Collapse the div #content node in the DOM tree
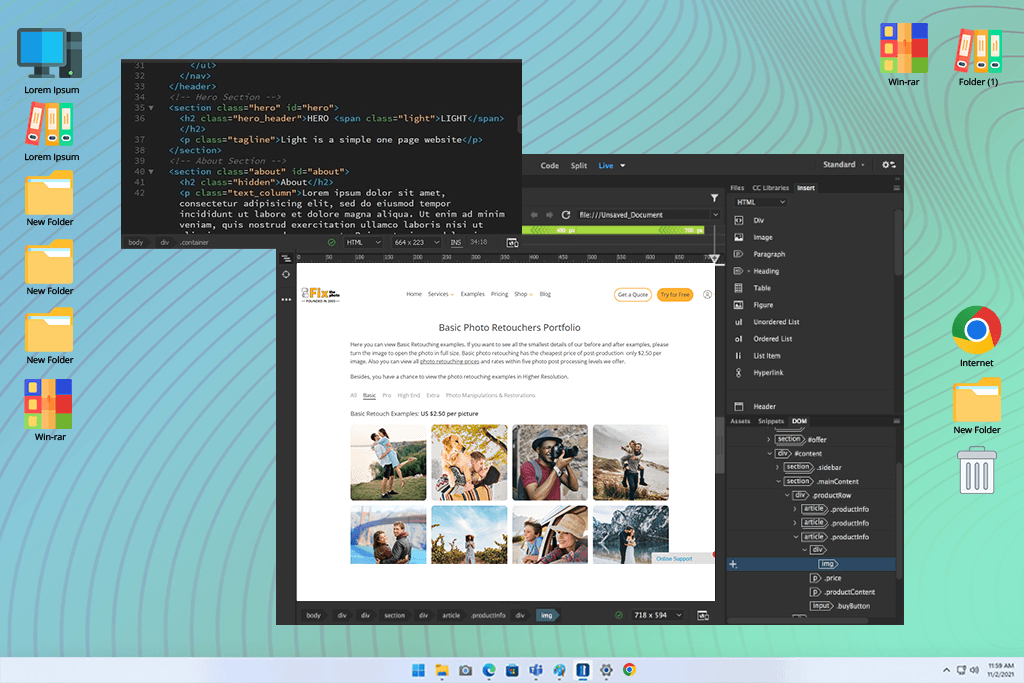The width and height of the screenshot is (1024, 683). pyautogui.click(x=770, y=453)
